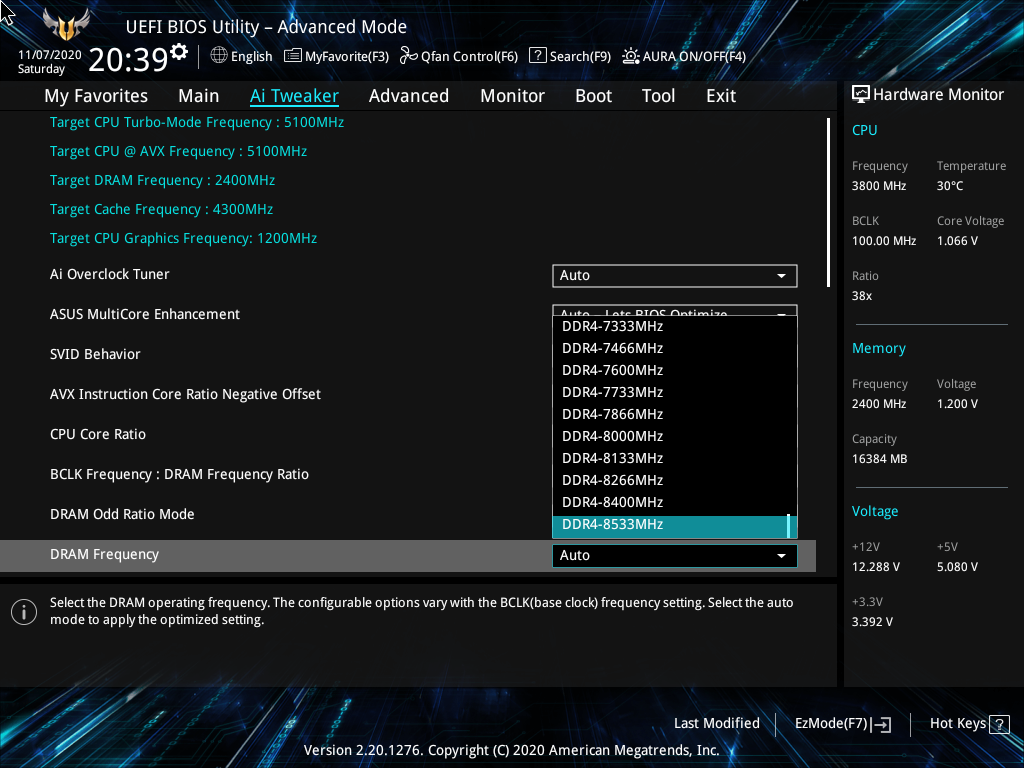Click the dropdown list scrollbar thumb

tap(789, 526)
